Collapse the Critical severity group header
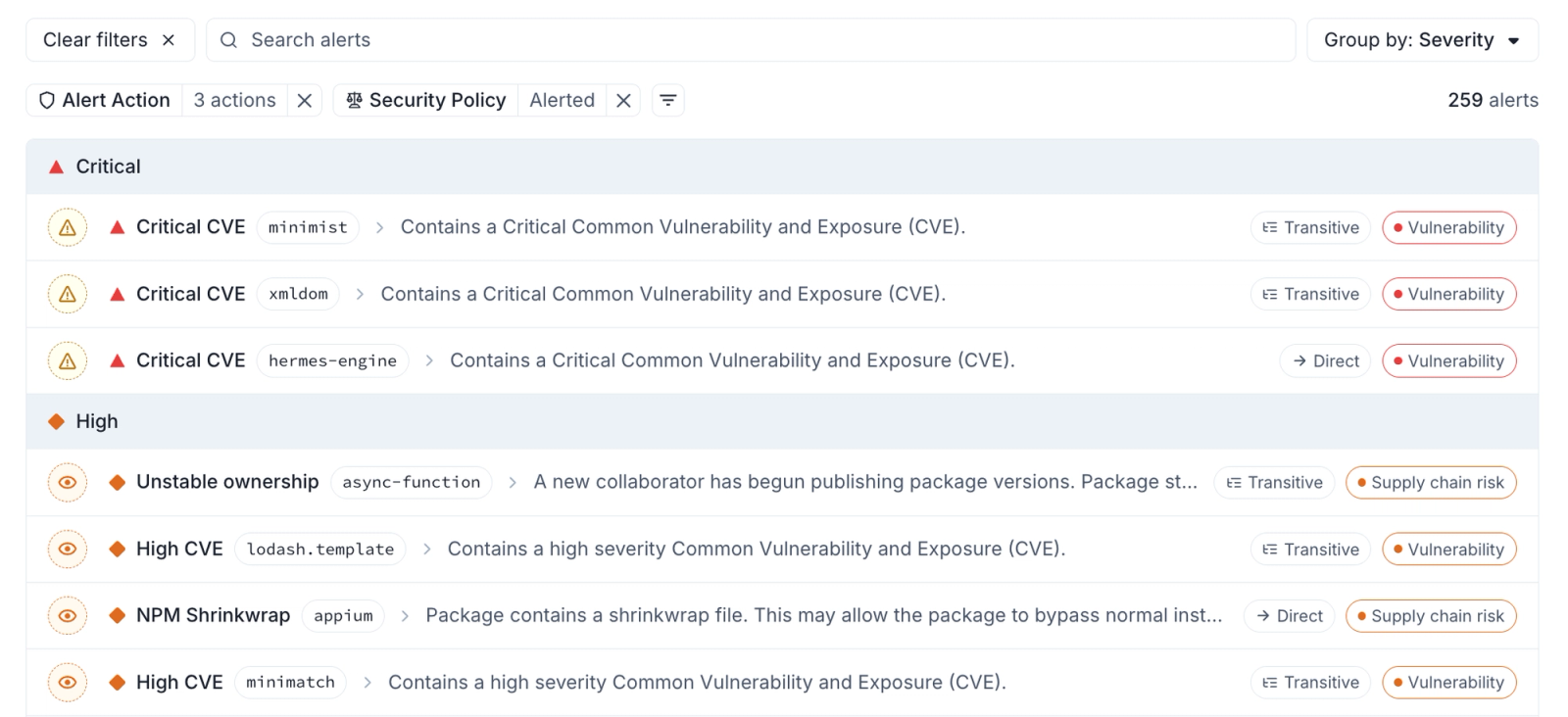 click(x=782, y=167)
